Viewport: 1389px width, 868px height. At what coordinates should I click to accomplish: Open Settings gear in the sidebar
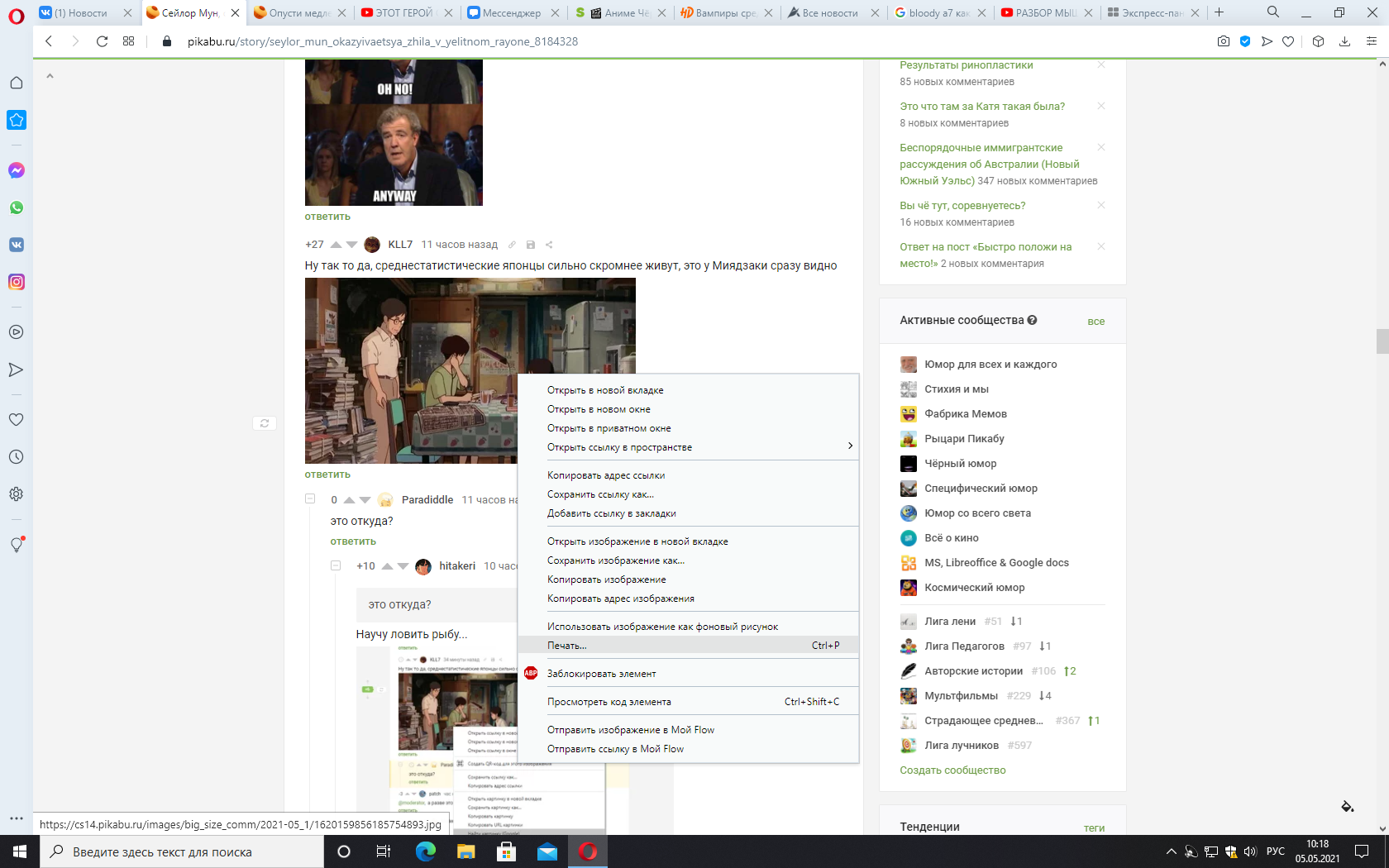pos(16,494)
